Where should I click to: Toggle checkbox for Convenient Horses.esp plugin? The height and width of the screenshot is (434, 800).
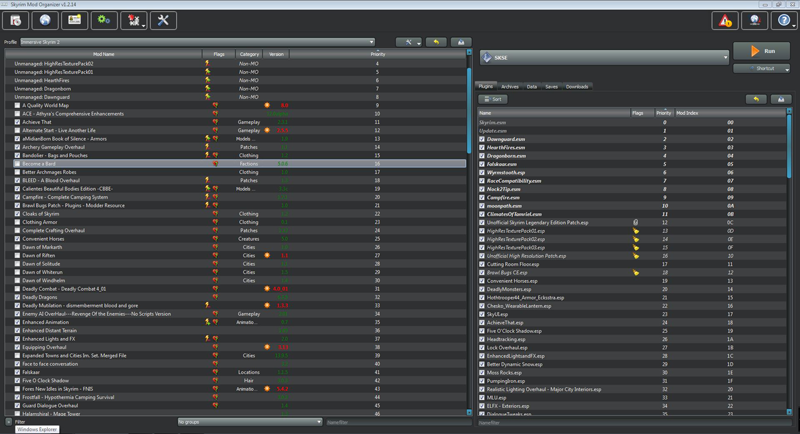click(x=482, y=281)
